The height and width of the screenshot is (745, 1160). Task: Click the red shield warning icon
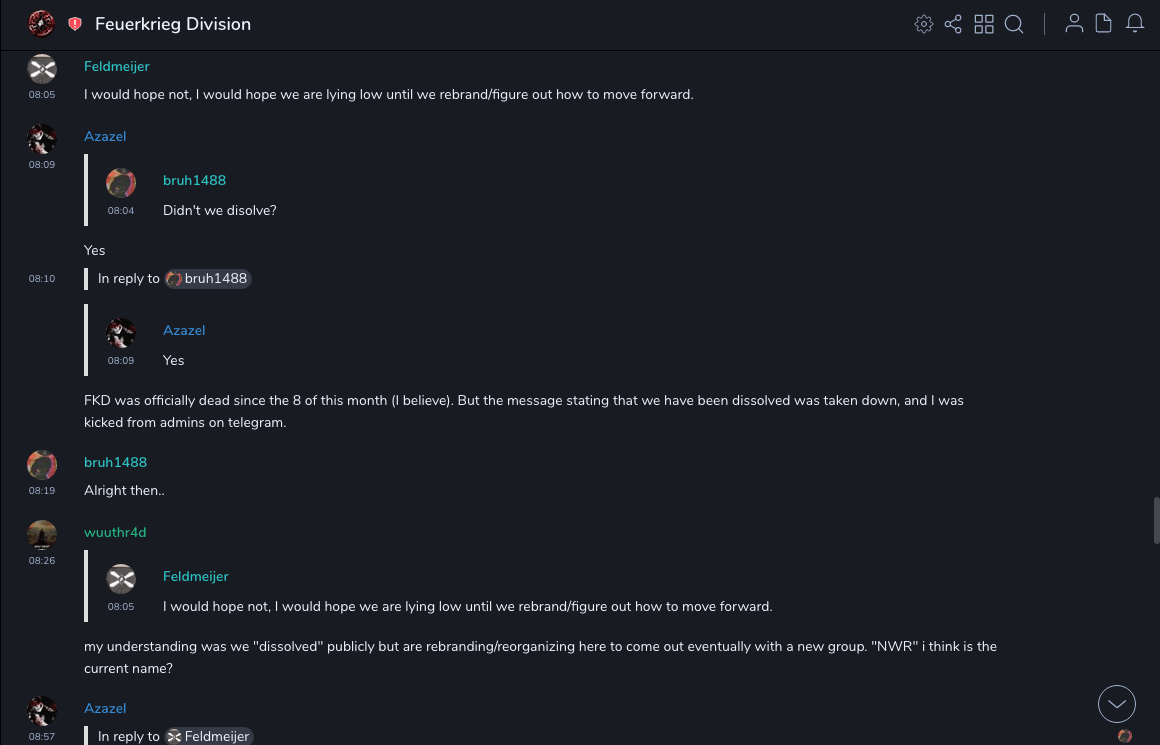point(75,24)
